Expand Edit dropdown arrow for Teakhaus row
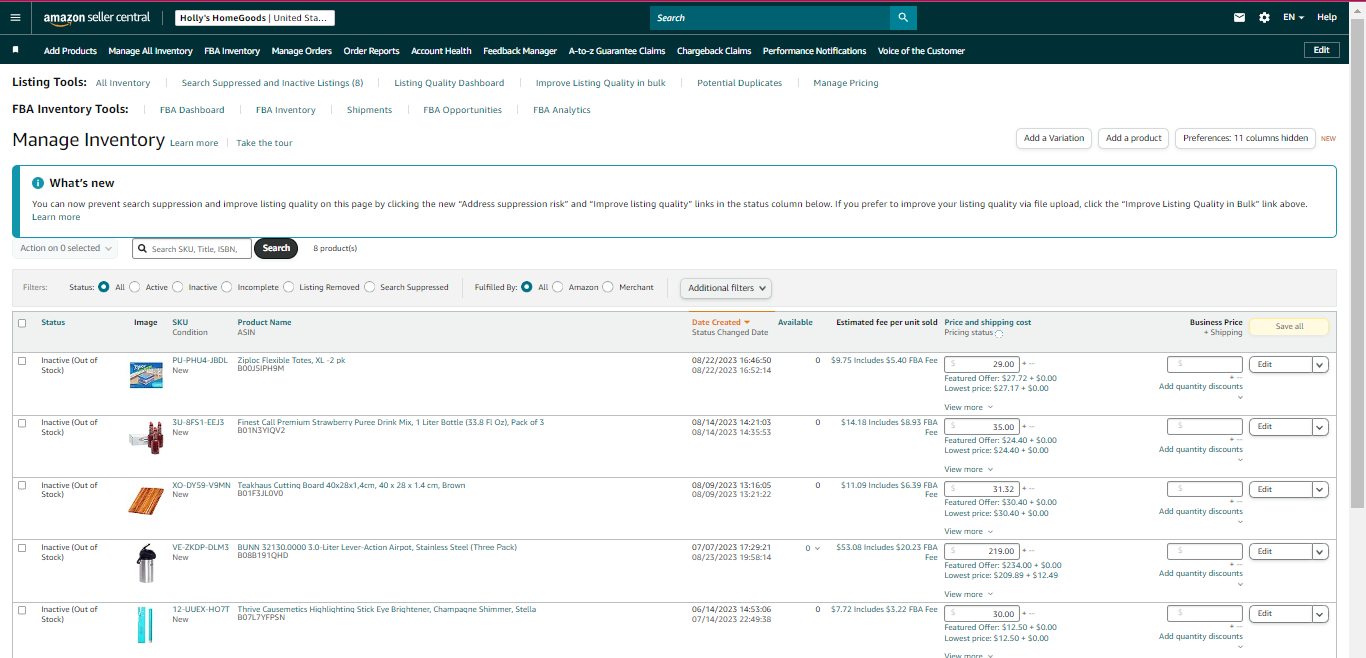The image size is (1366, 658). tap(1321, 489)
